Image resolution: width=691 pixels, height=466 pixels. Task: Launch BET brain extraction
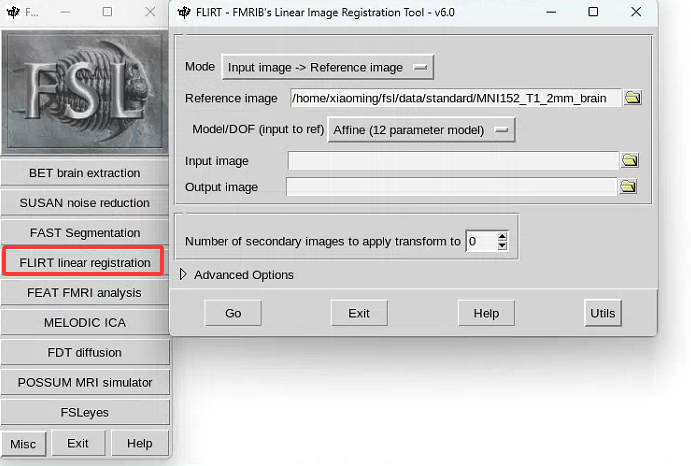pyautogui.click(x=85, y=173)
